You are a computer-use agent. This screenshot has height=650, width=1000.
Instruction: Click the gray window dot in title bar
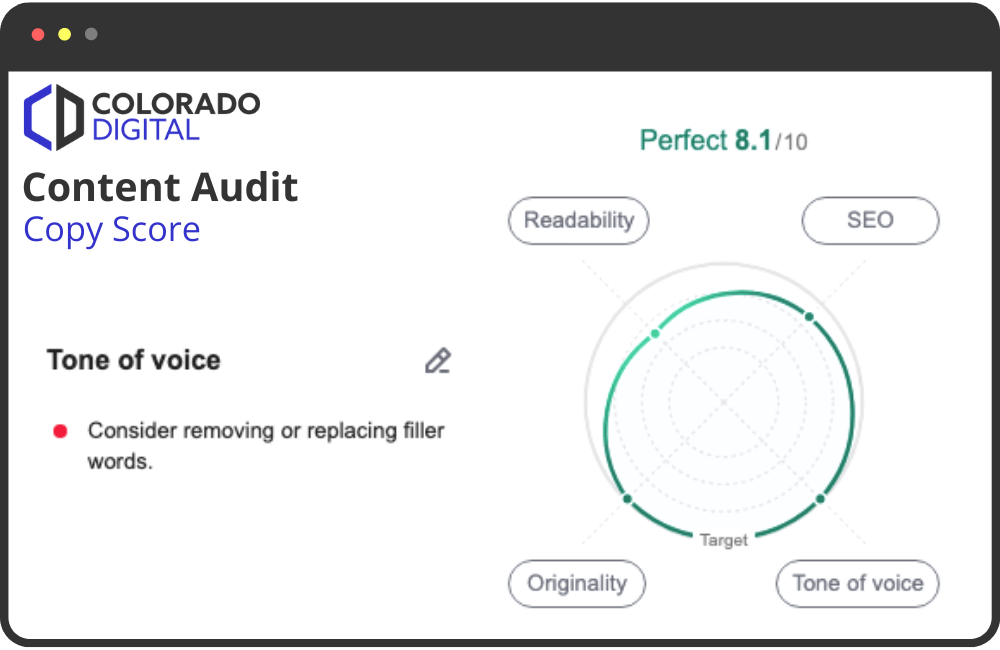(91, 34)
